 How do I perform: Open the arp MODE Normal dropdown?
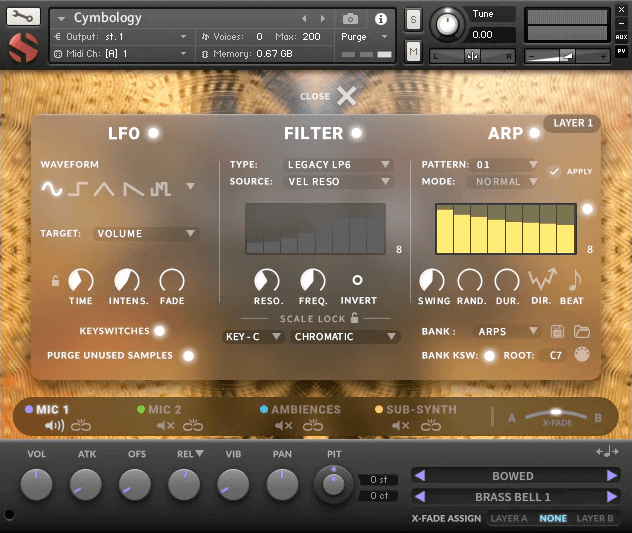click(x=503, y=181)
